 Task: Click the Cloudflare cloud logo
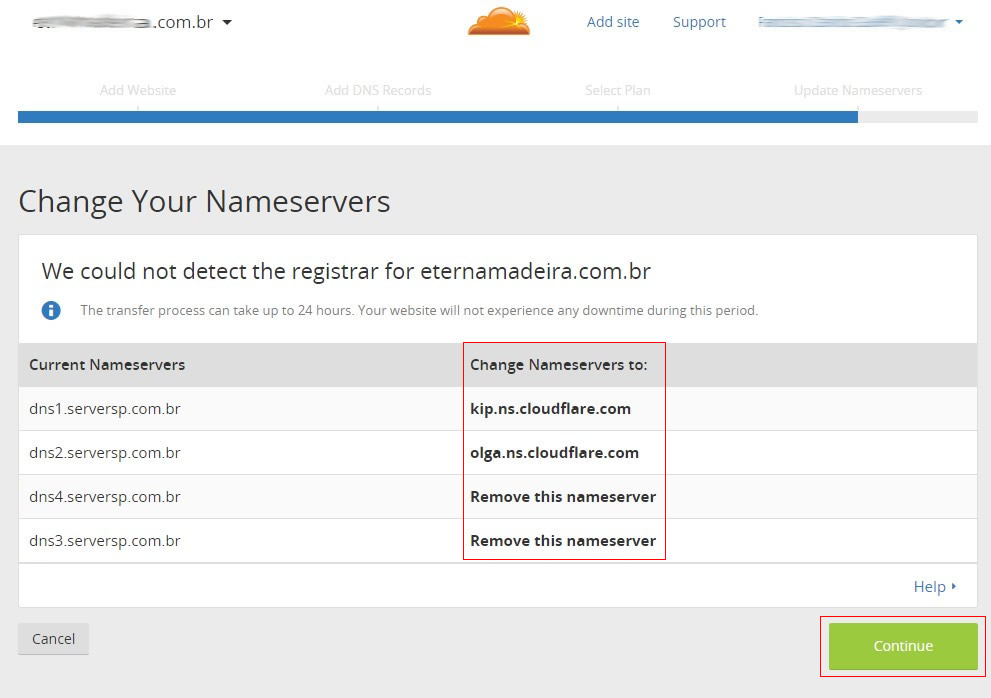499,21
